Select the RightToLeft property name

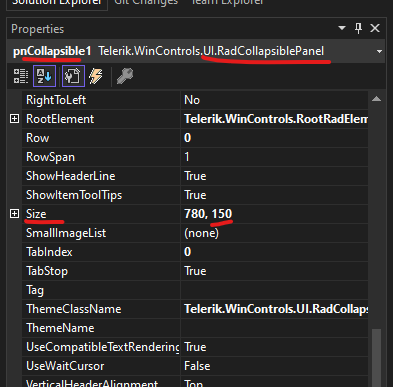[x=56, y=100]
